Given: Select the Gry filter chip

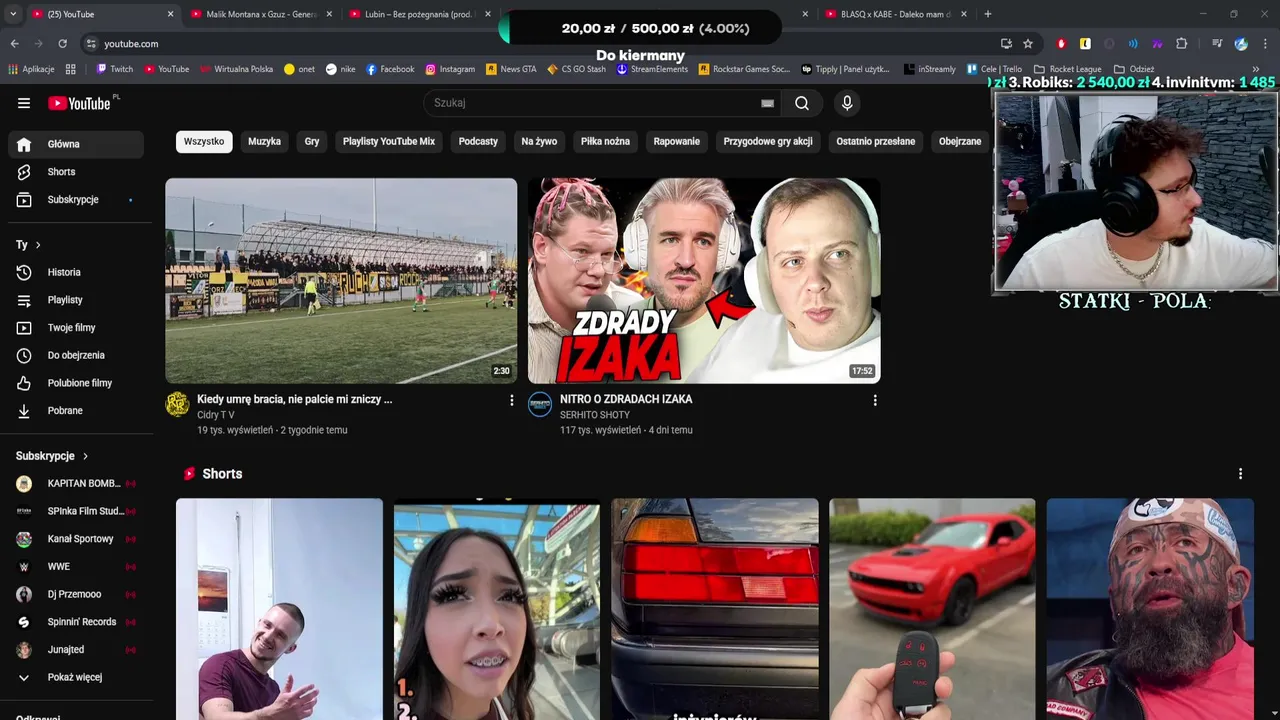Looking at the screenshot, I should click(x=312, y=142).
